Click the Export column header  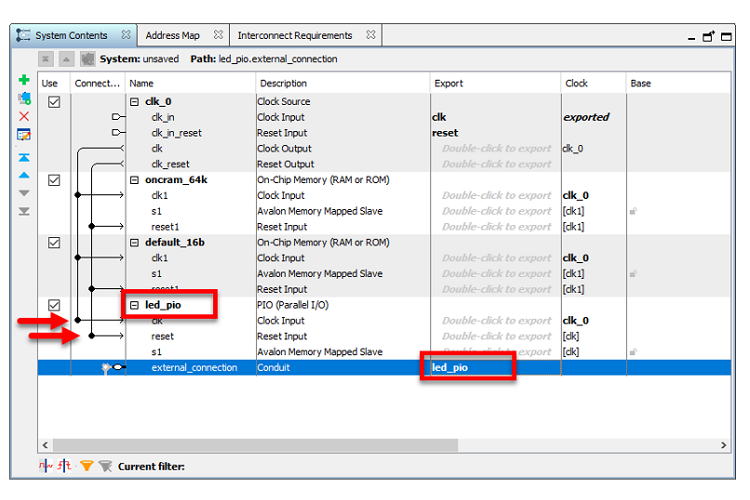(x=496, y=83)
